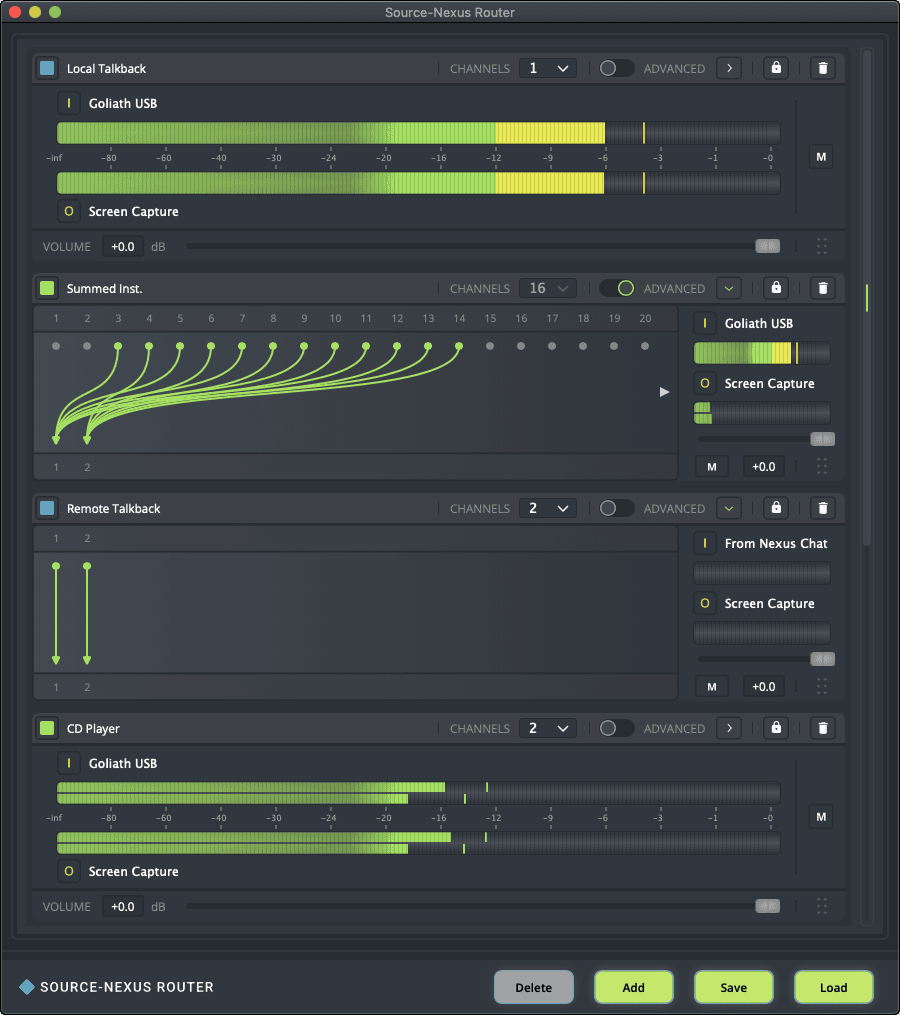Click the Goliath USB input icon in CD Player
The image size is (900, 1015).
tap(69, 764)
